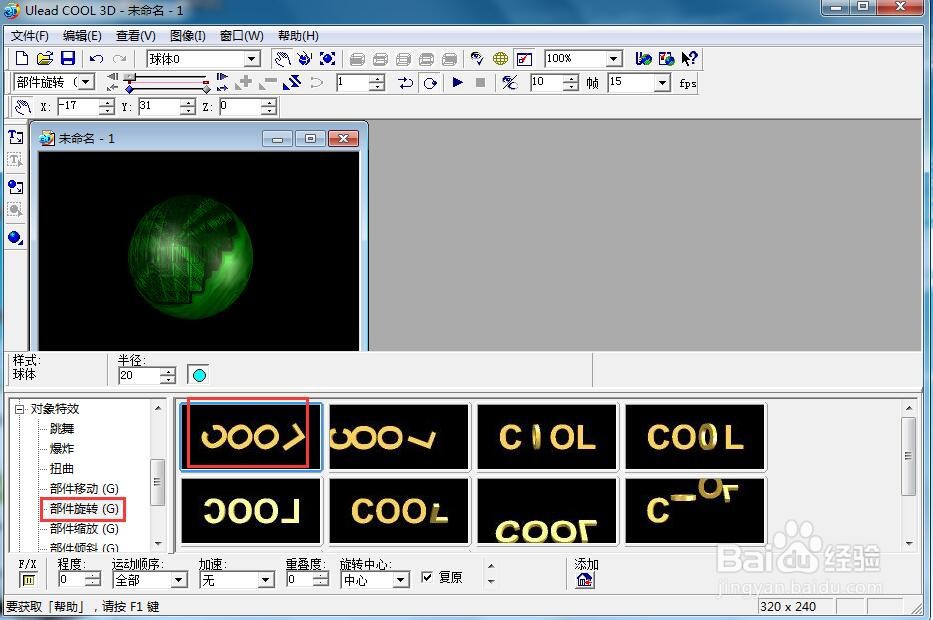This screenshot has height=620, width=933.
Task: Open the 窗口(W) menu
Action: (242, 36)
